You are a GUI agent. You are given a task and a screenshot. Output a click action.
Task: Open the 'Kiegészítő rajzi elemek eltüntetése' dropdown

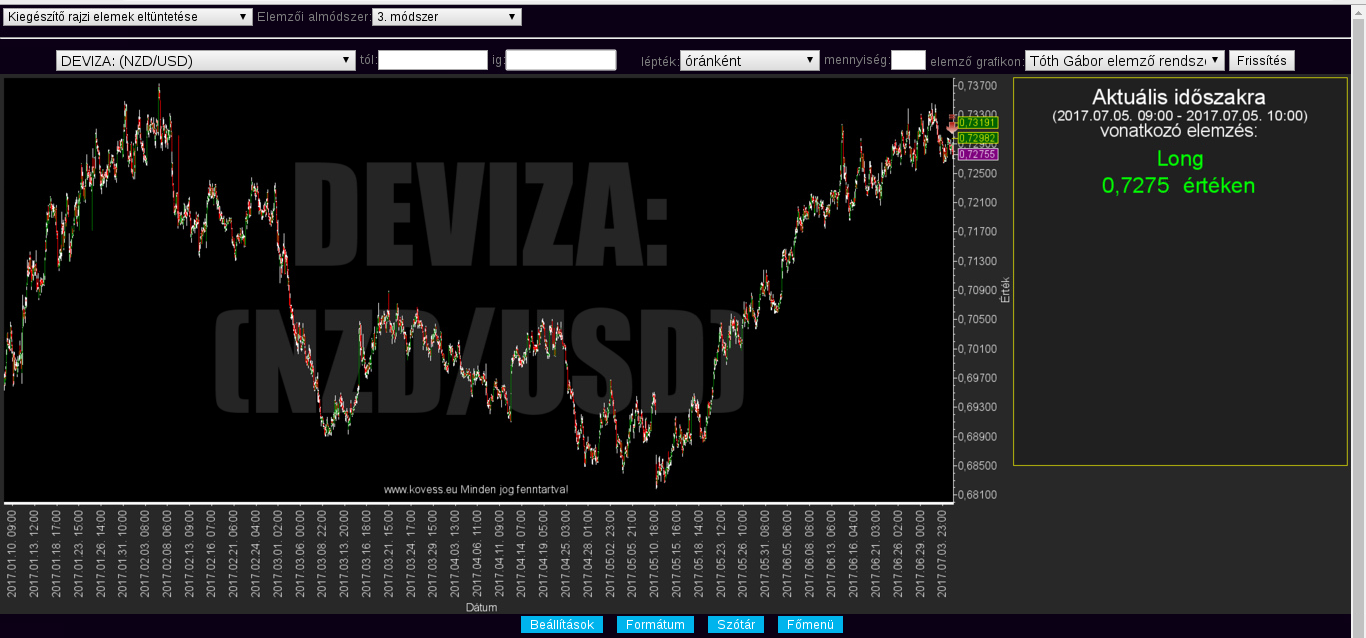128,17
